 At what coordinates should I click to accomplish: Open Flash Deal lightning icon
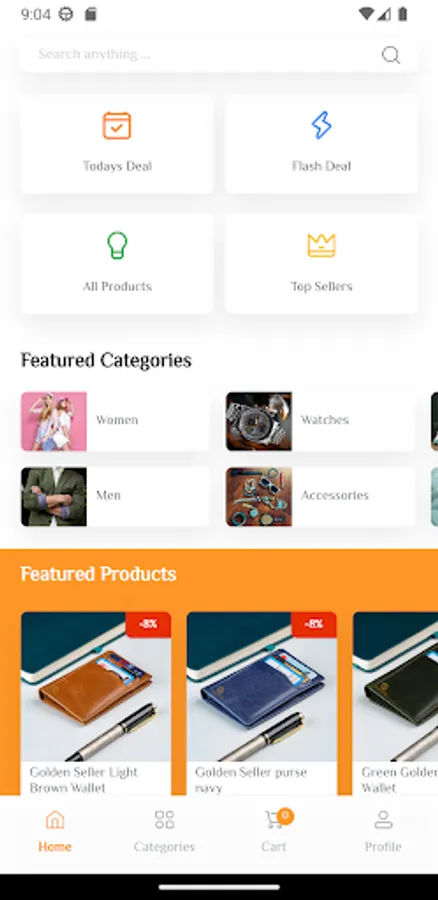[x=321, y=126]
